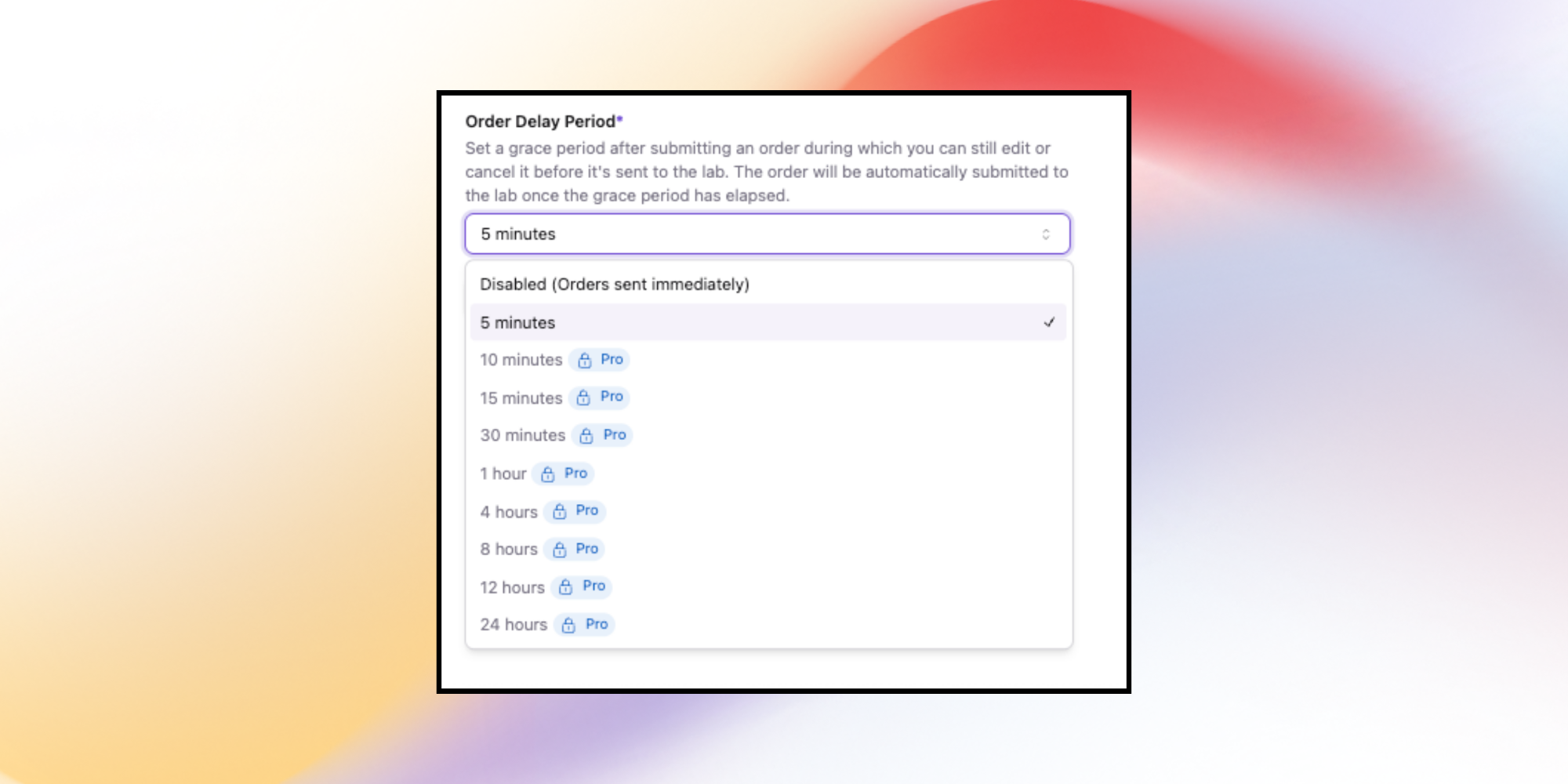Click the lock icon next to 24 hours
This screenshot has height=784, width=1568.
point(568,625)
